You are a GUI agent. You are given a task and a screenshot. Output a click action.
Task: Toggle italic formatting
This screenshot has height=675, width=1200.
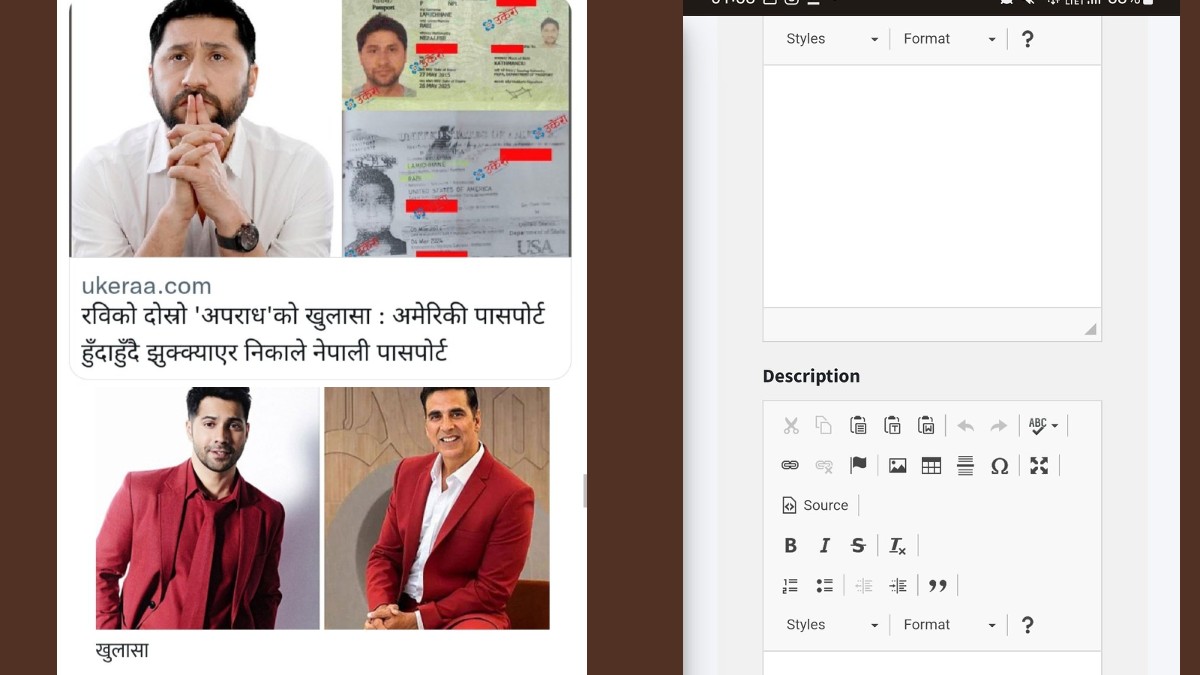point(824,545)
